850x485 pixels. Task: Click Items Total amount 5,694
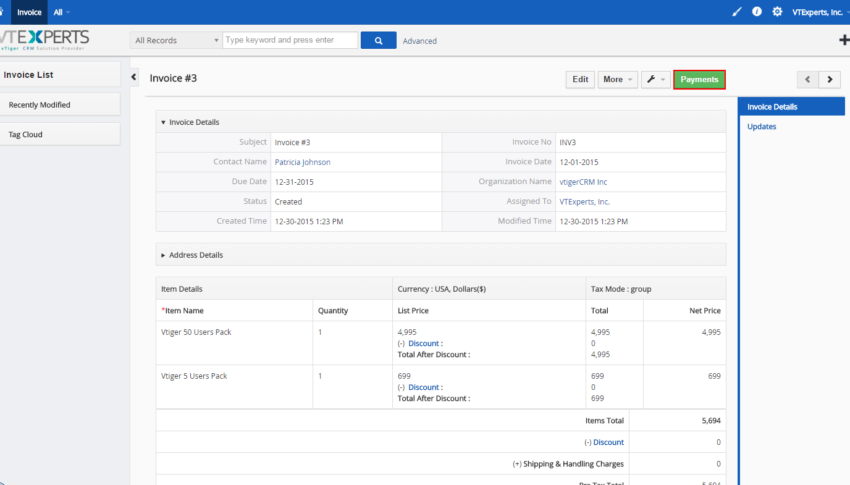pos(711,421)
